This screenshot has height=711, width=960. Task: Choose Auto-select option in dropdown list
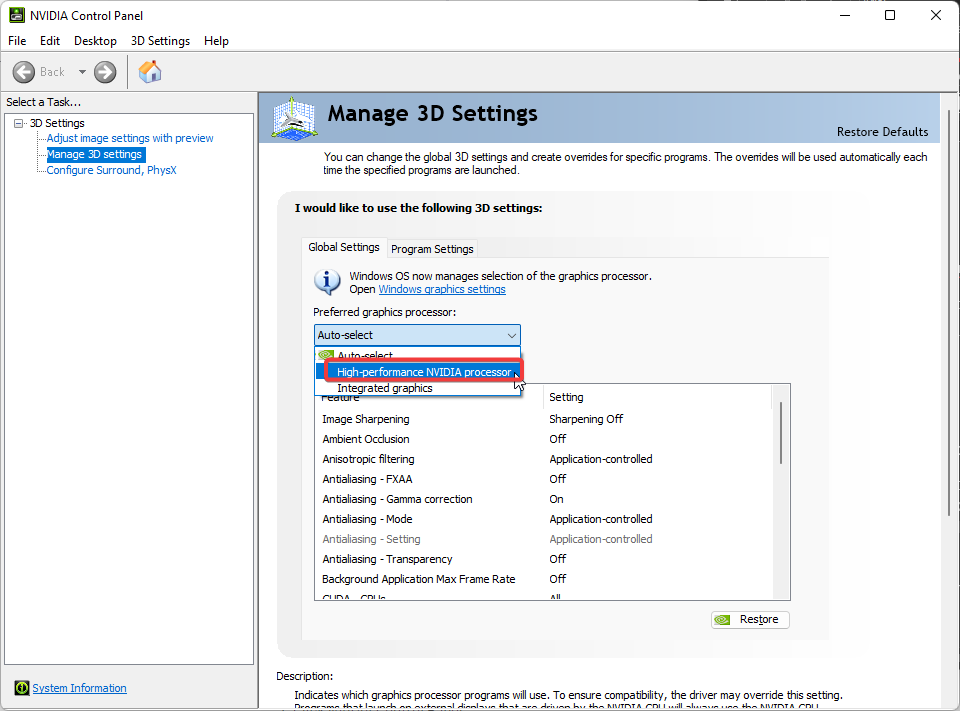[418, 355]
